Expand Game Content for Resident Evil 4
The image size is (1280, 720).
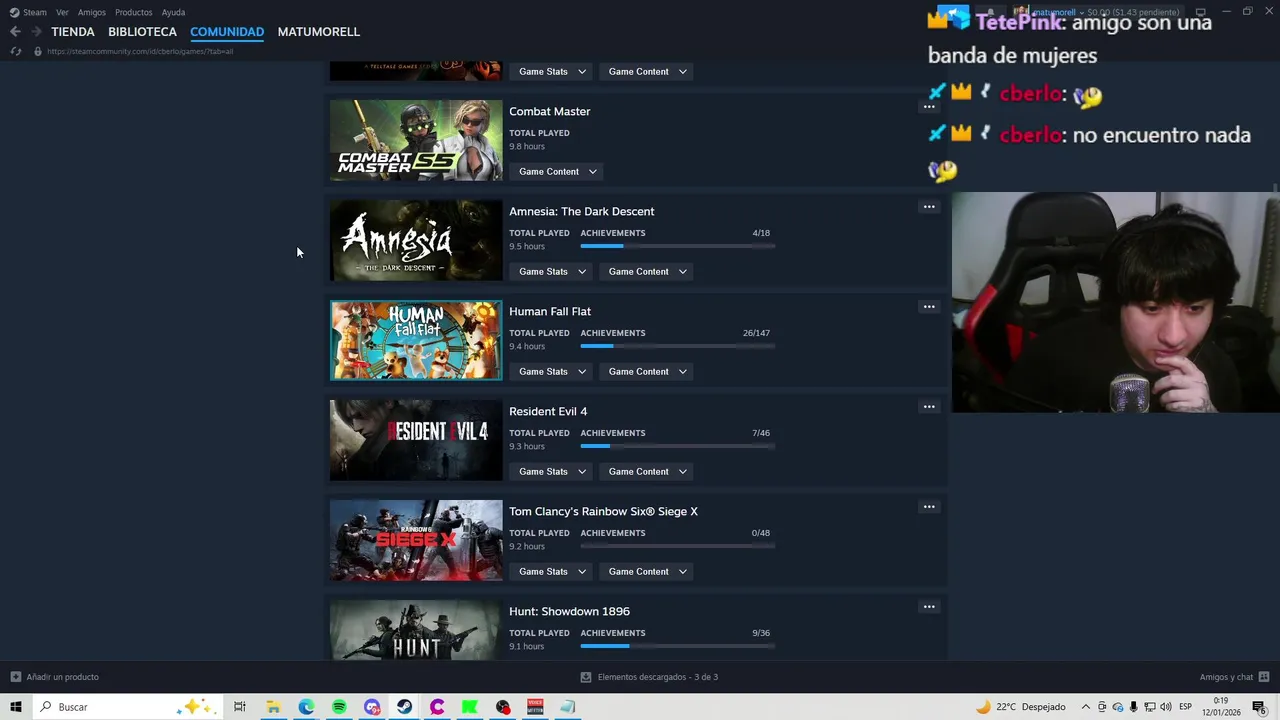647,471
